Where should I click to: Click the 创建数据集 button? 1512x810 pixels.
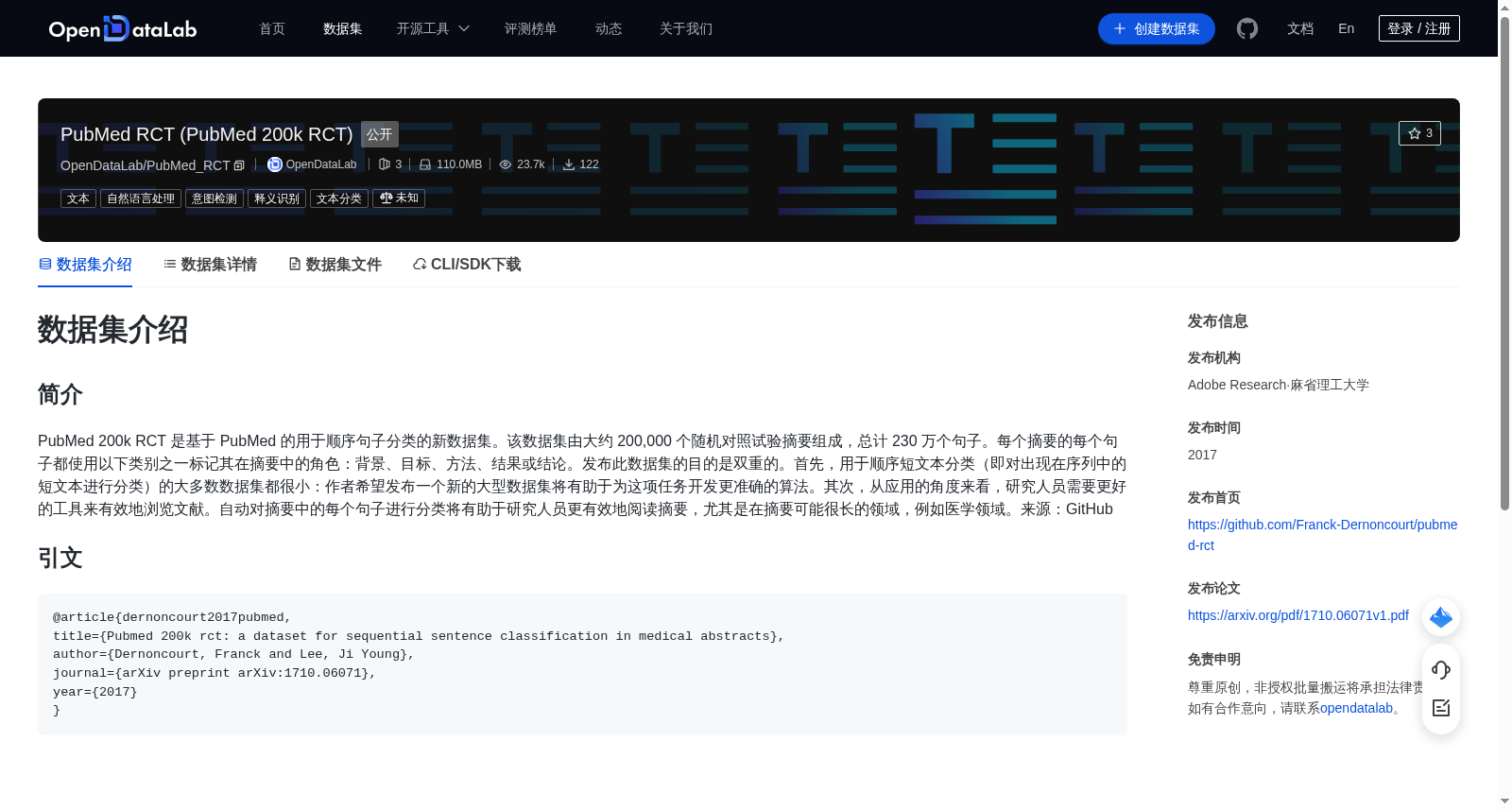[1157, 28]
